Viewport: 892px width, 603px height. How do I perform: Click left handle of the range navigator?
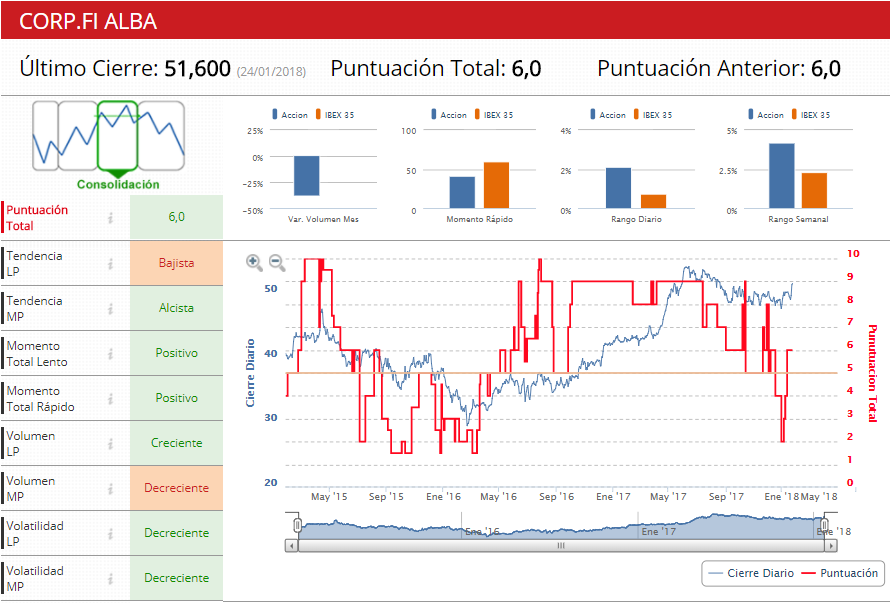[297, 524]
